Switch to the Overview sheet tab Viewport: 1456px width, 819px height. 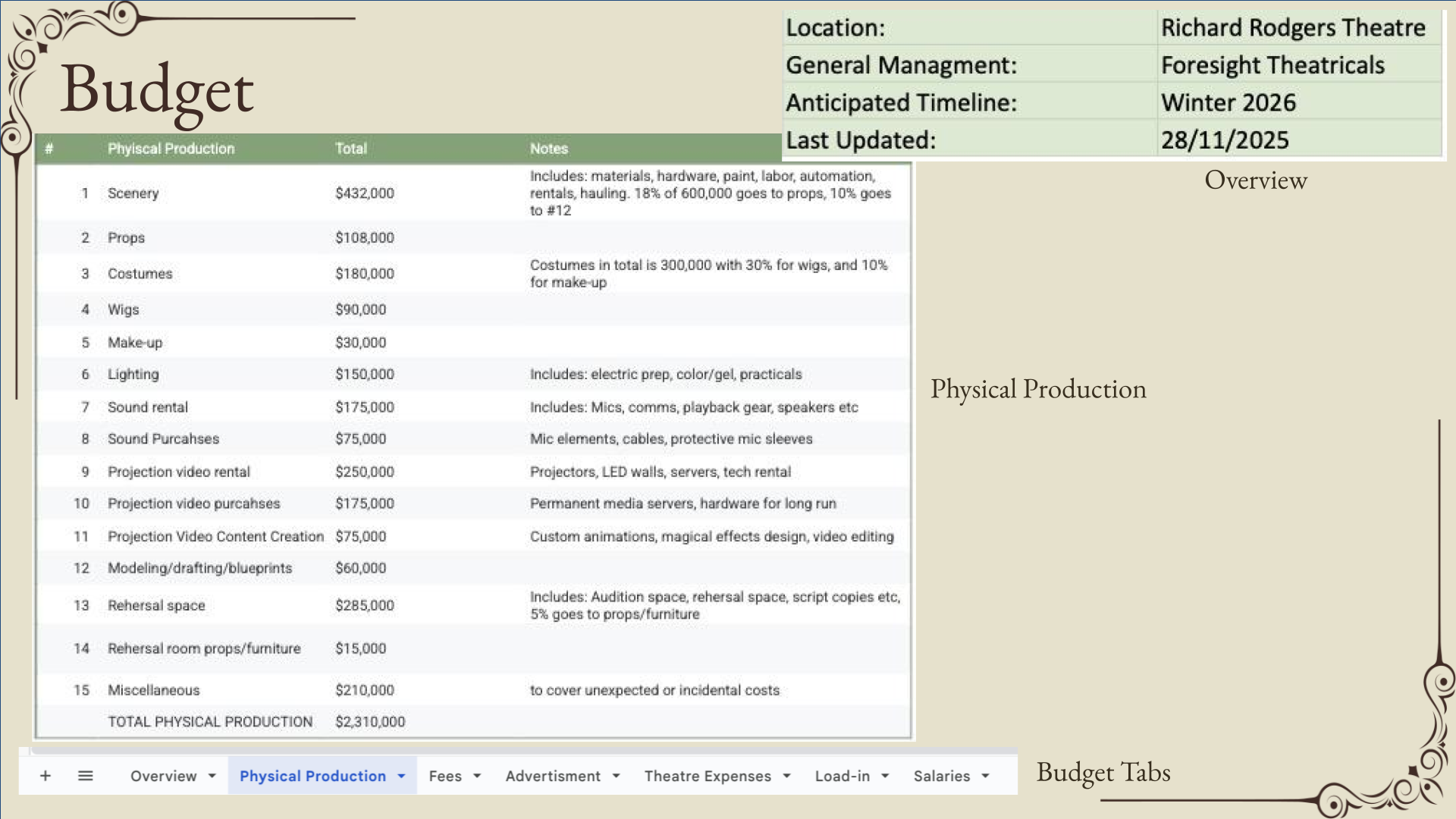[163, 776]
